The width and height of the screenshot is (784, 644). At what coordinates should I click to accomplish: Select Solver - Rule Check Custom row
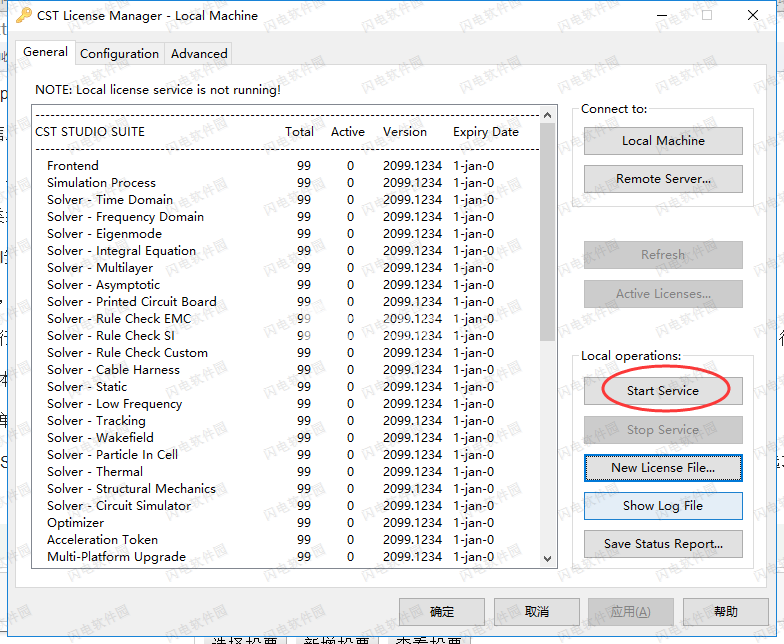(270, 353)
